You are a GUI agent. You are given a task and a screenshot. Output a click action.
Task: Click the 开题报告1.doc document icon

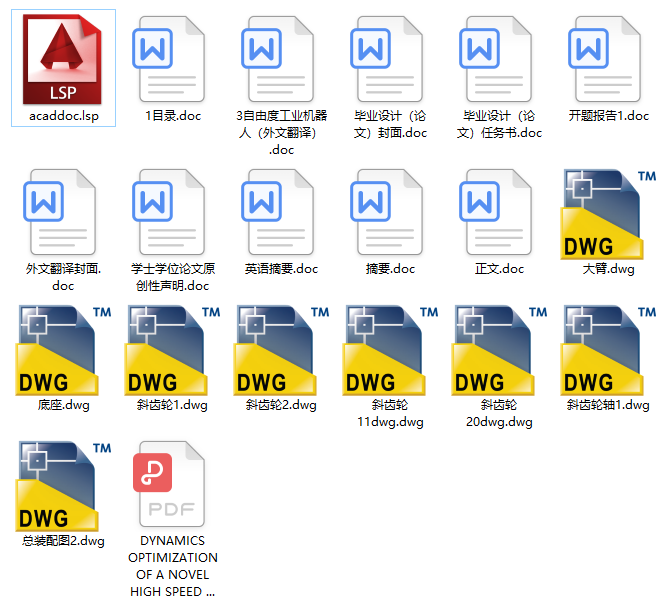click(x=605, y=59)
